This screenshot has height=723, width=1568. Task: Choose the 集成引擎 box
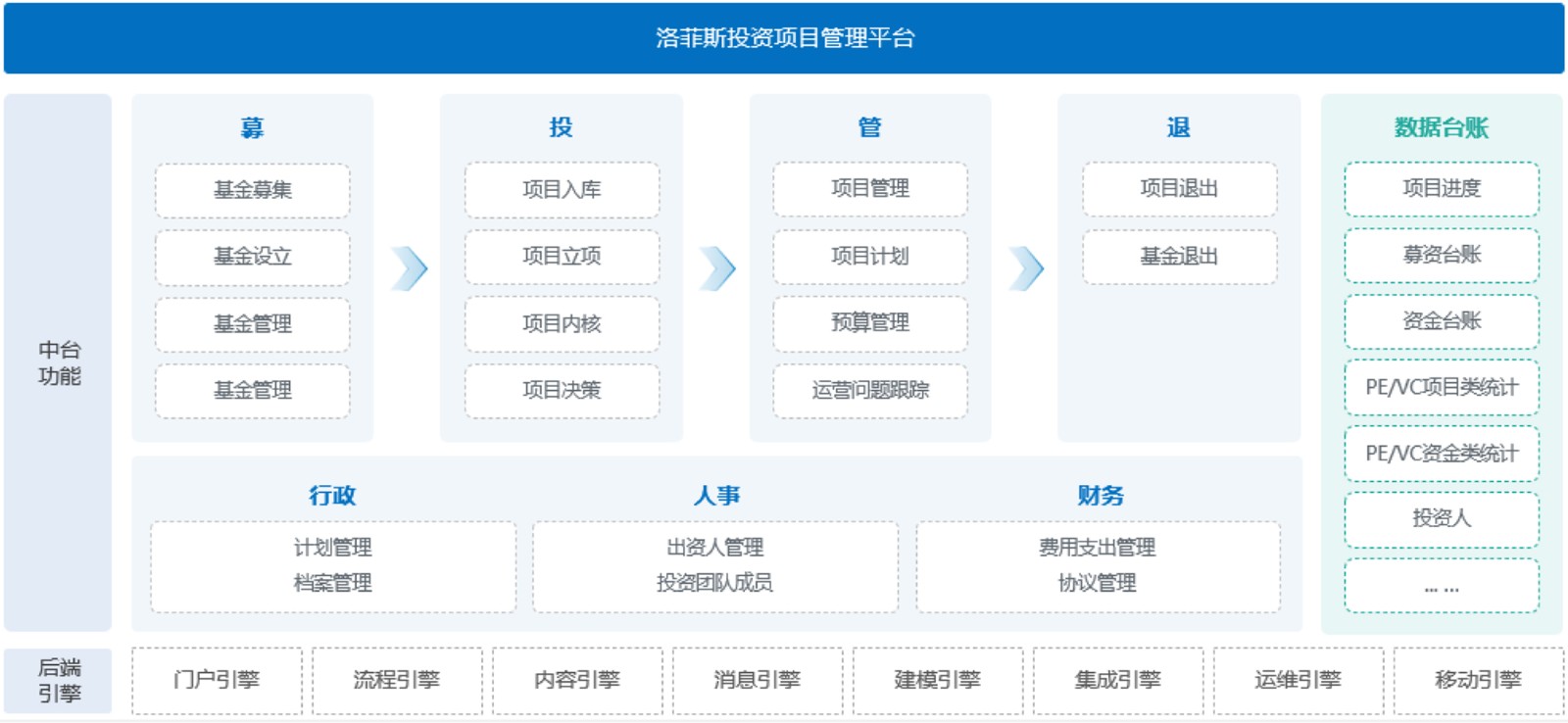[x=1118, y=680]
